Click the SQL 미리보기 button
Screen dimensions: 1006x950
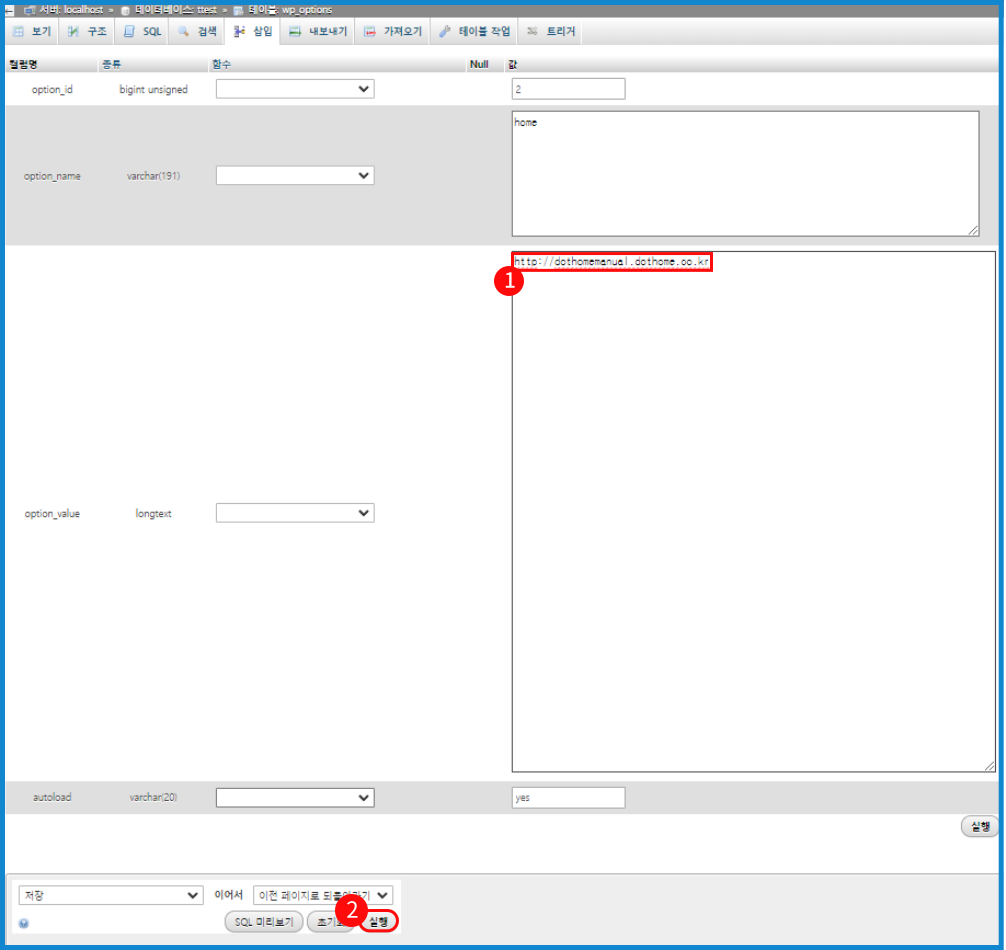pyautogui.click(x=263, y=921)
